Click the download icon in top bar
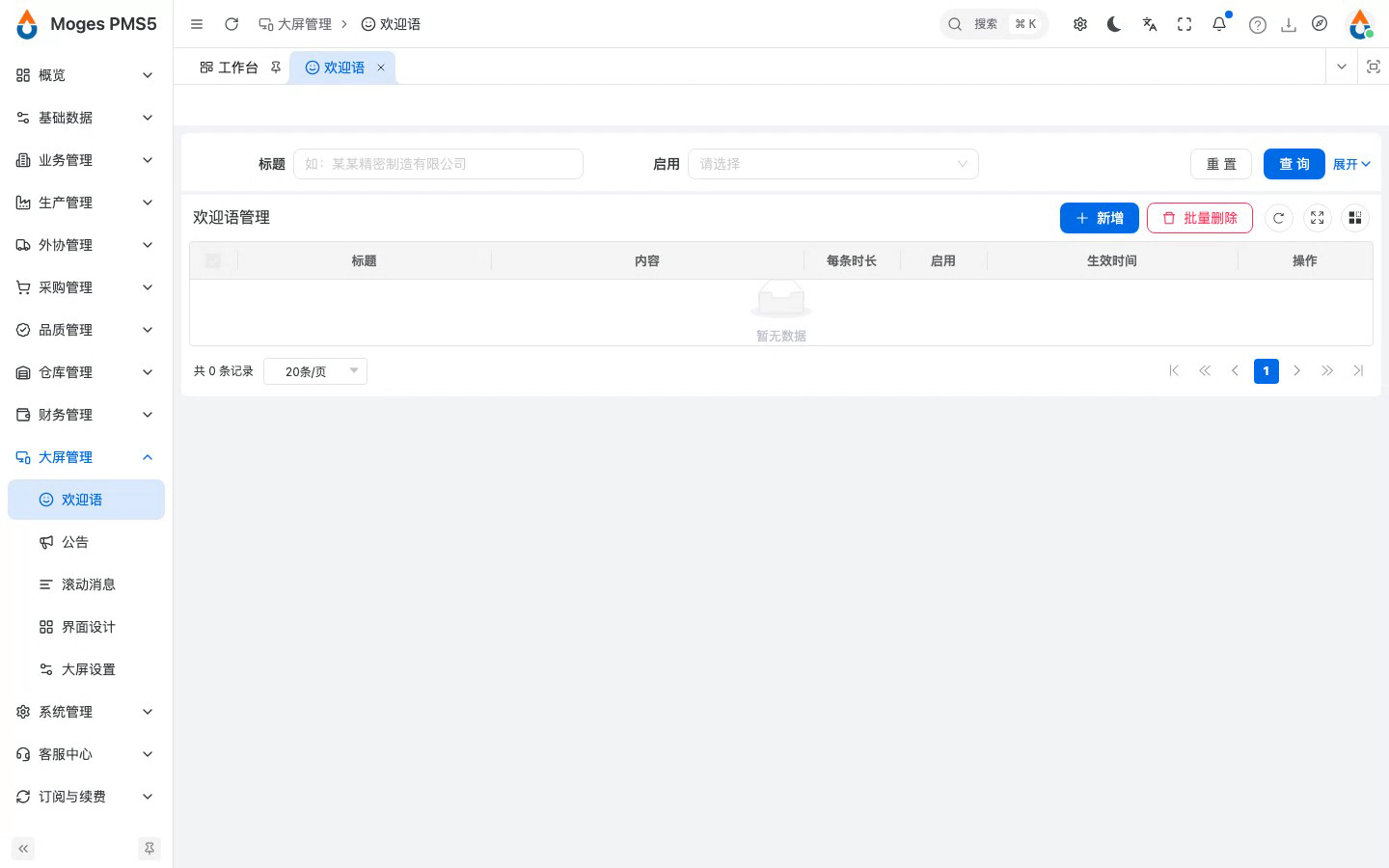 coord(1289,25)
